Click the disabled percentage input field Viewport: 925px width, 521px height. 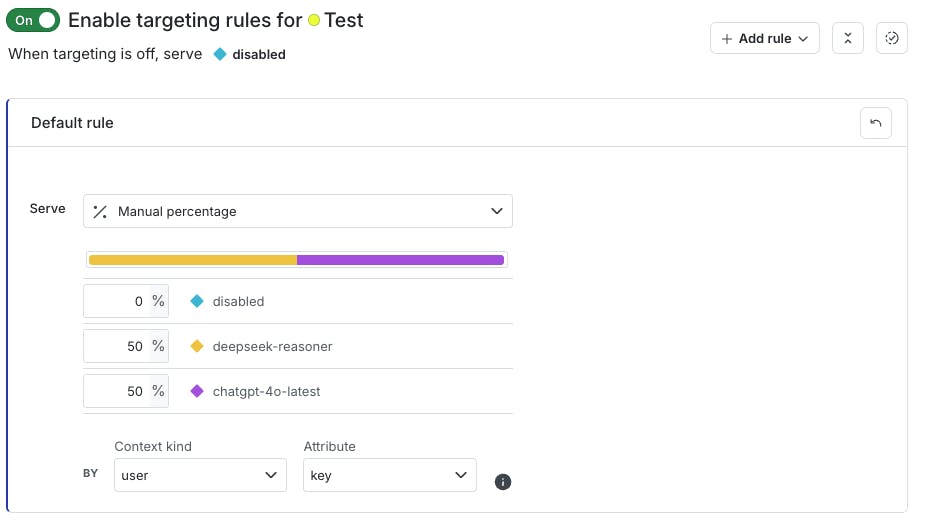(x=117, y=301)
